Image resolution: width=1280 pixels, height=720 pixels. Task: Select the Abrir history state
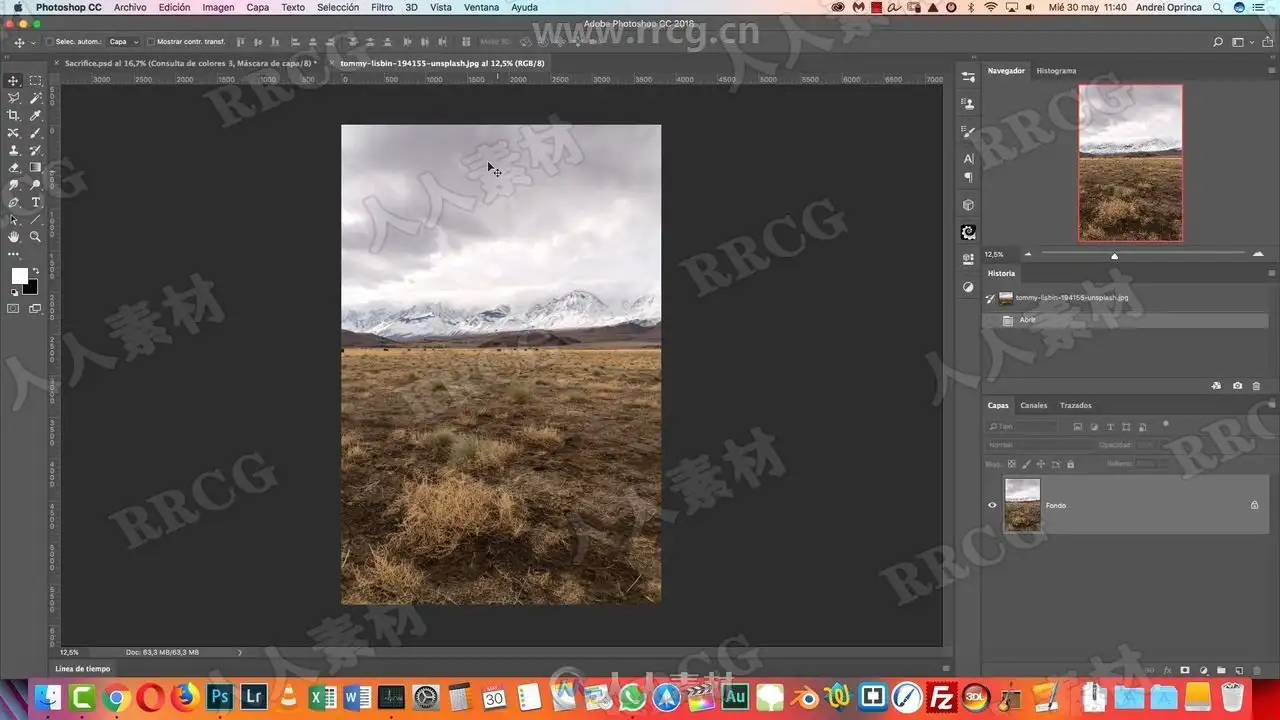[x=1125, y=320]
